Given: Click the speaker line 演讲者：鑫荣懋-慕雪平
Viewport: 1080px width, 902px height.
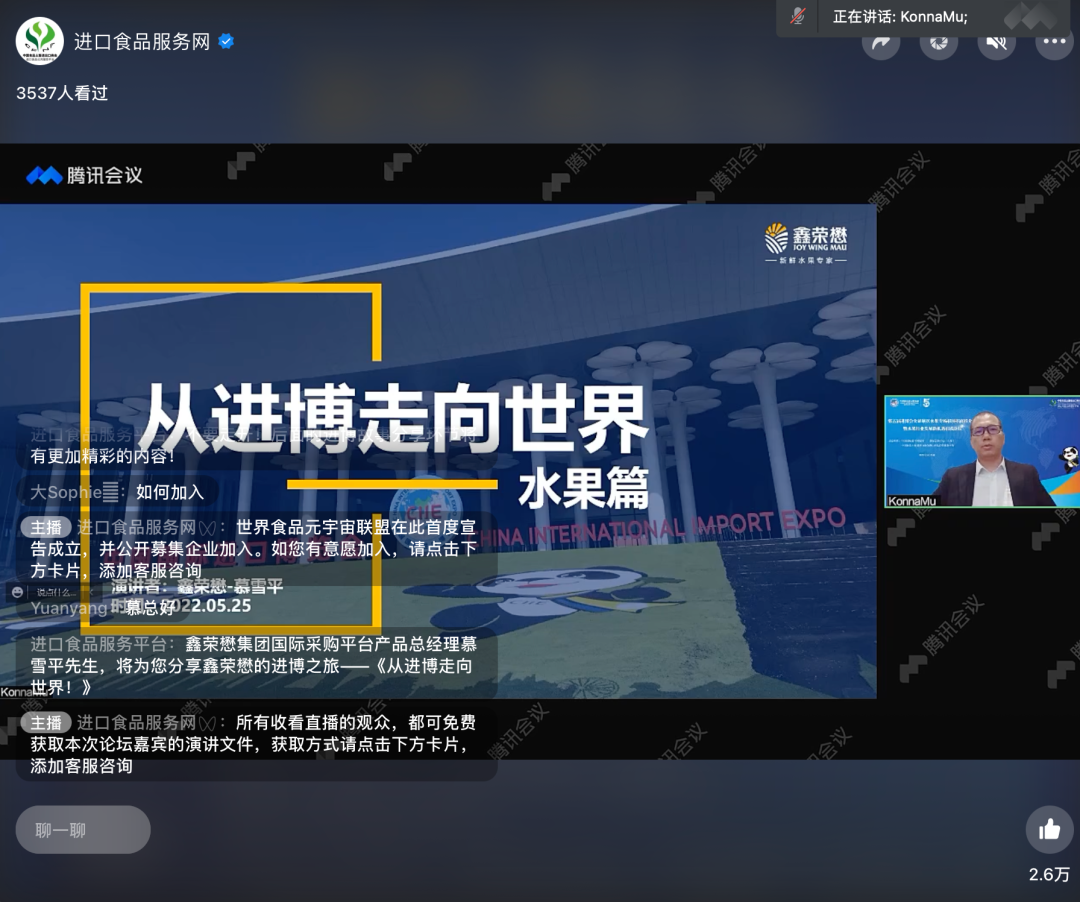Looking at the screenshot, I should (197, 586).
